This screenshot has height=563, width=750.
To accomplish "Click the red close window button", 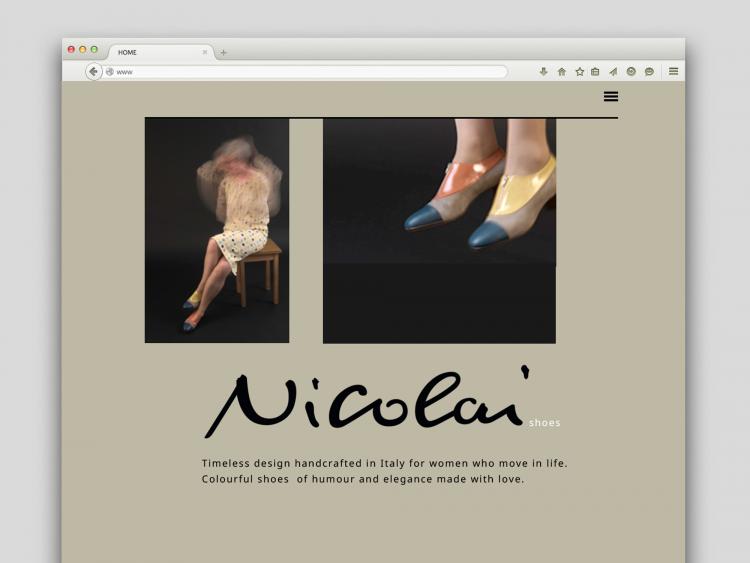I will point(71,49).
